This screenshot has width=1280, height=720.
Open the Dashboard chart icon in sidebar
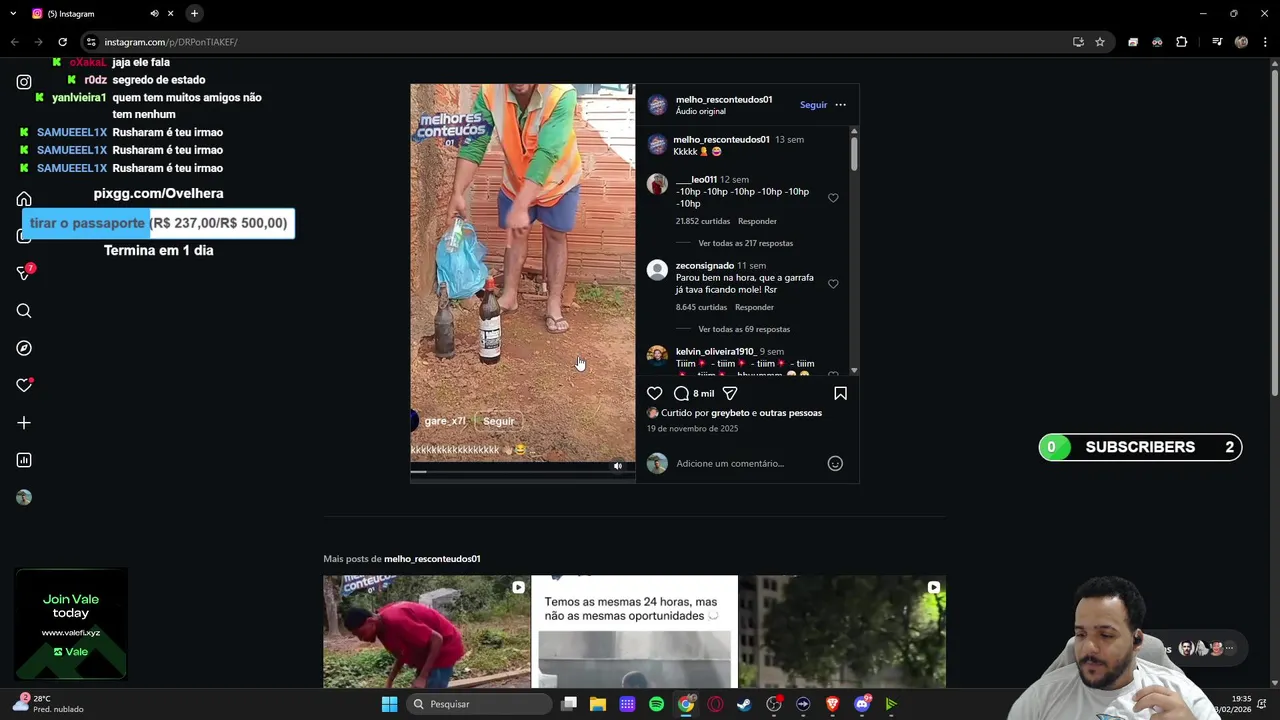click(24, 460)
